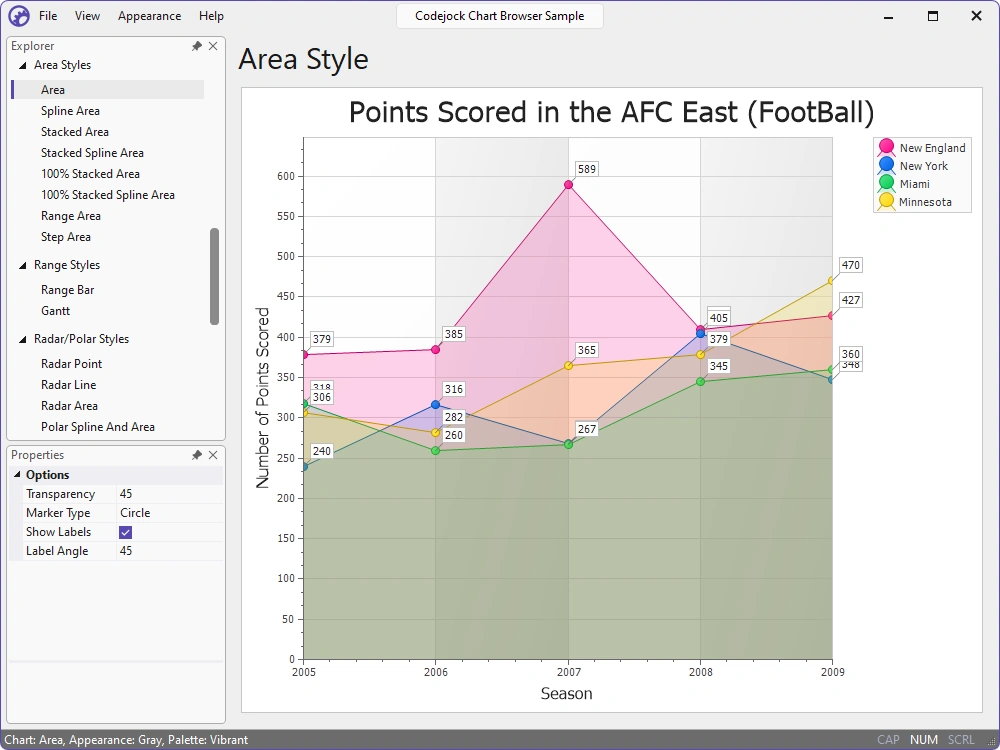Click the 470 Minnesota data label

(850, 265)
